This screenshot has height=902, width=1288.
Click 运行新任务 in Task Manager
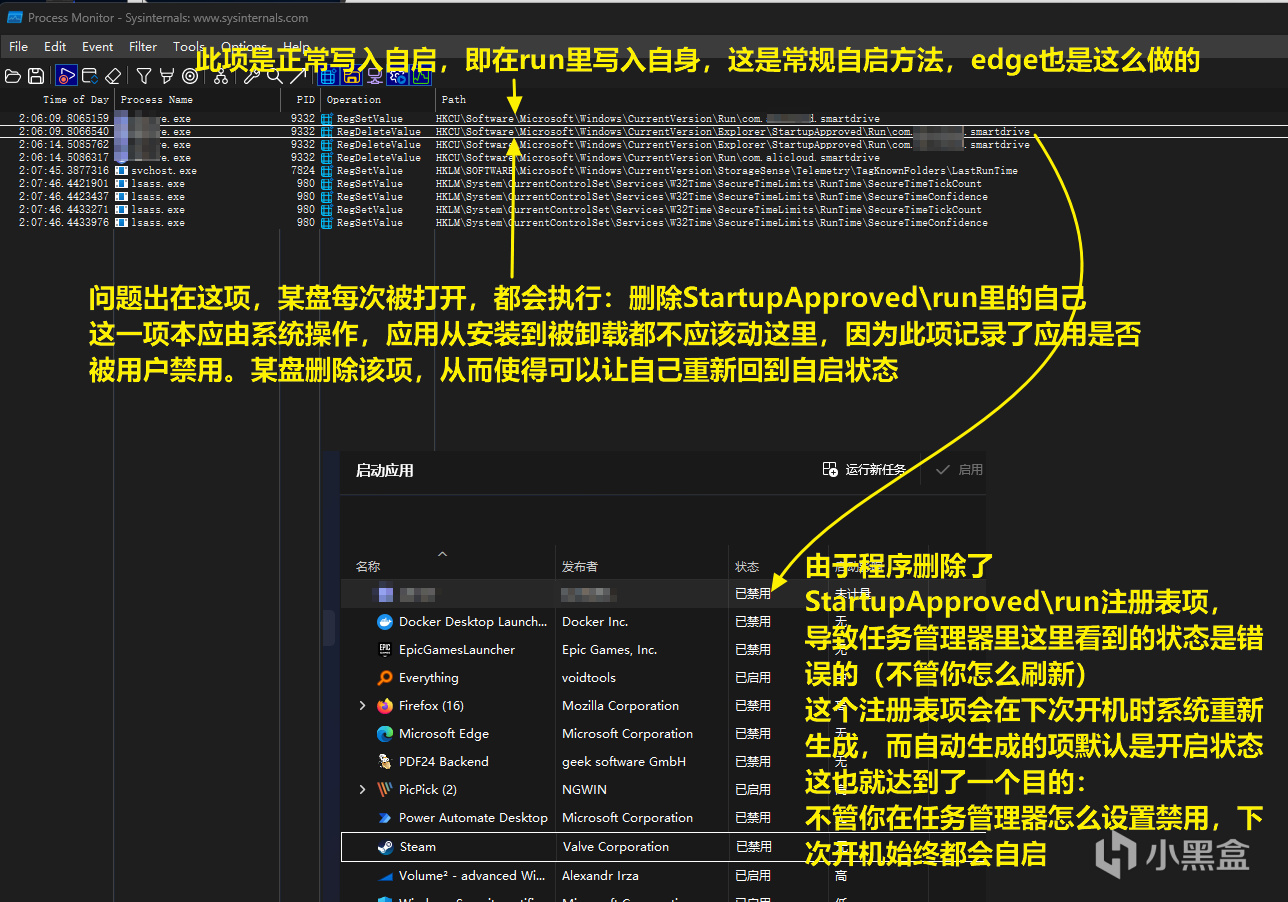pos(864,470)
